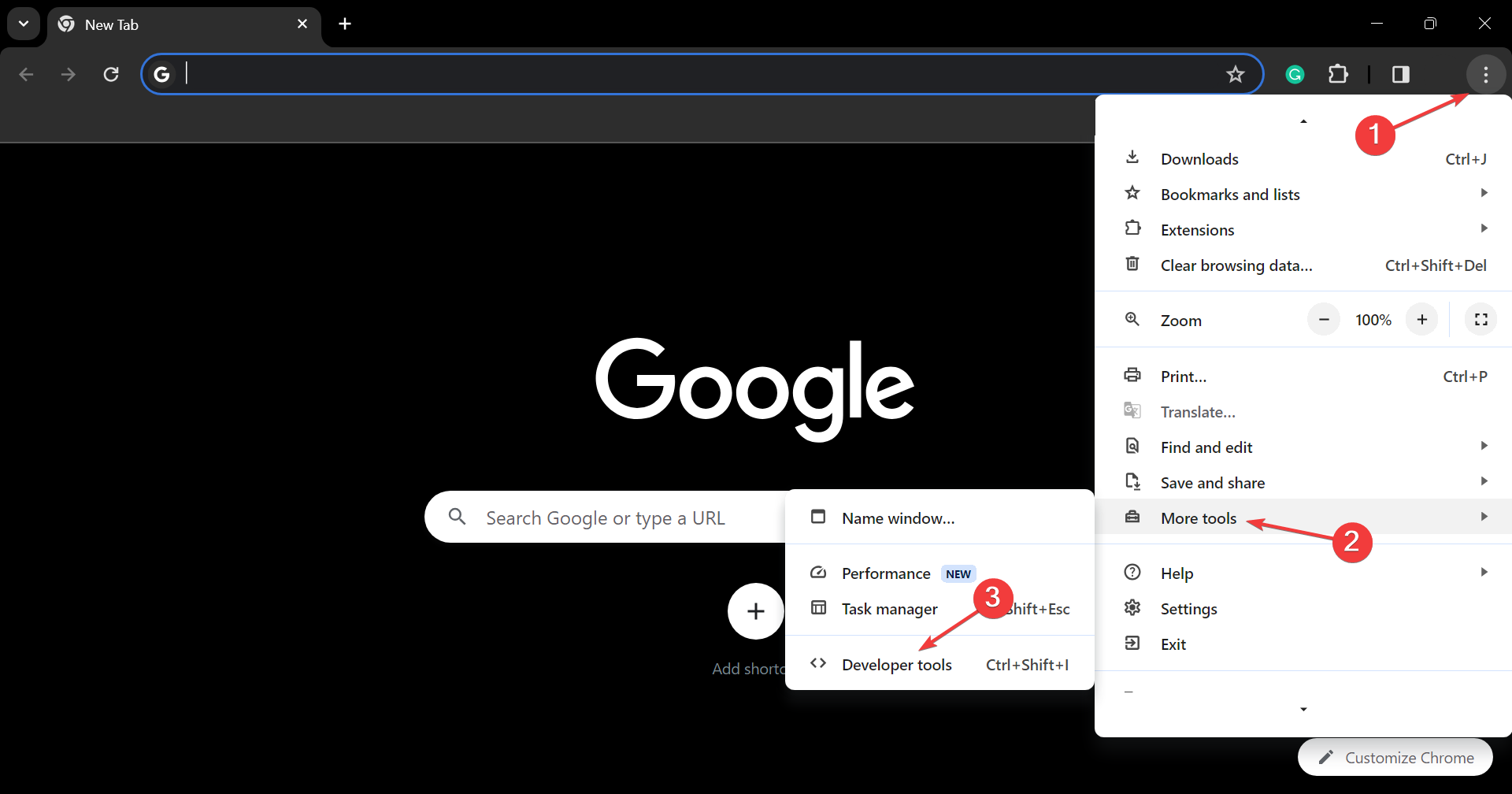Choose Name window option
The image size is (1512, 794).
tap(939, 518)
